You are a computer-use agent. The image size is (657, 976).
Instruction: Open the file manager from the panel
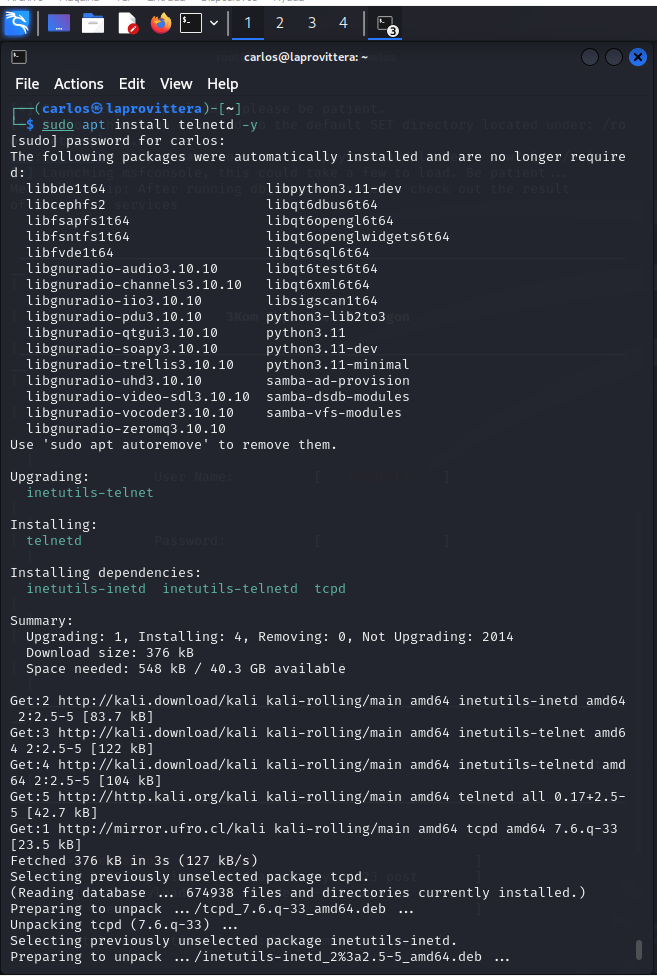pos(93,23)
